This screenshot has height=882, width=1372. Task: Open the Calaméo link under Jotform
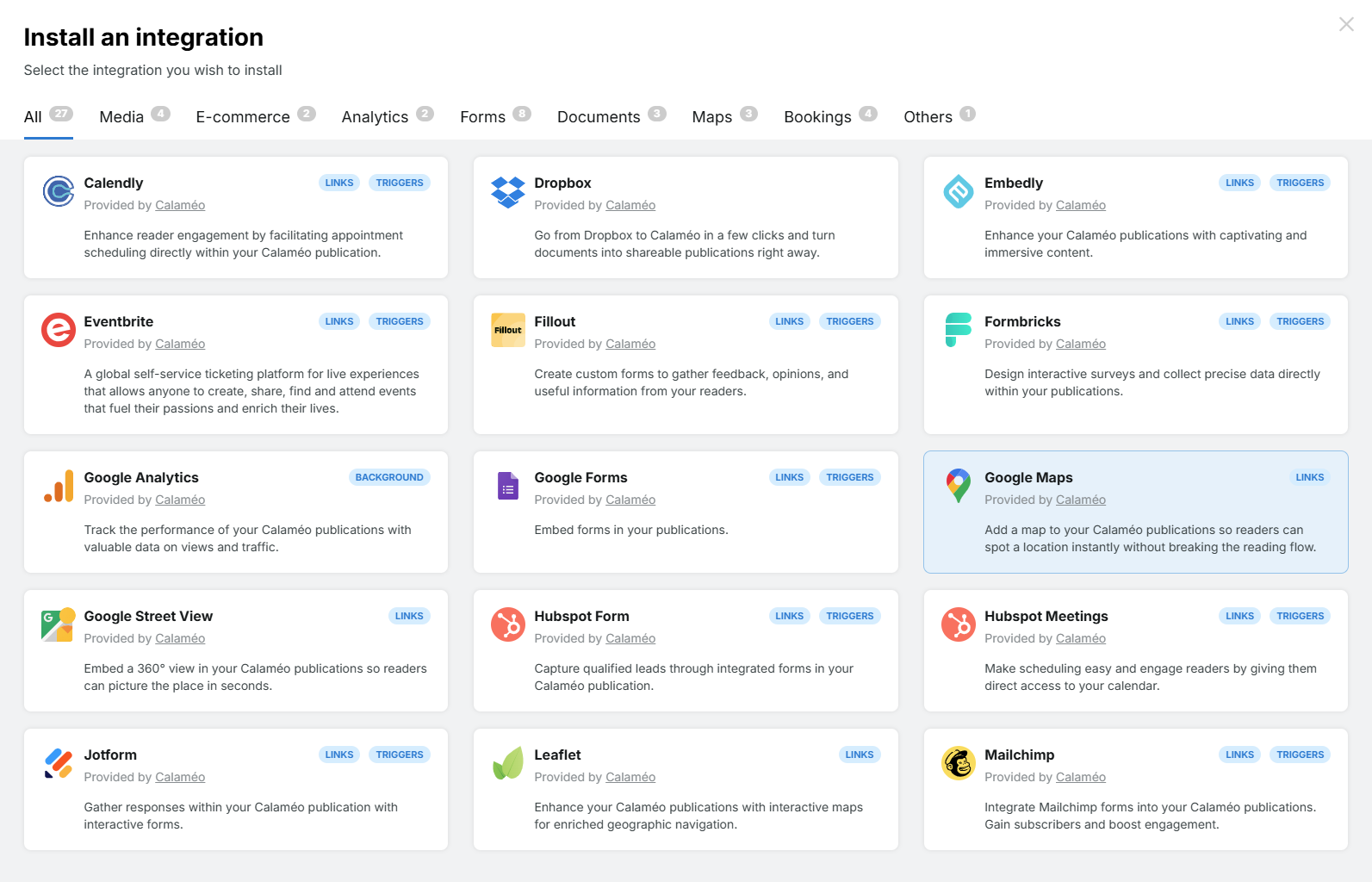click(180, 777)
